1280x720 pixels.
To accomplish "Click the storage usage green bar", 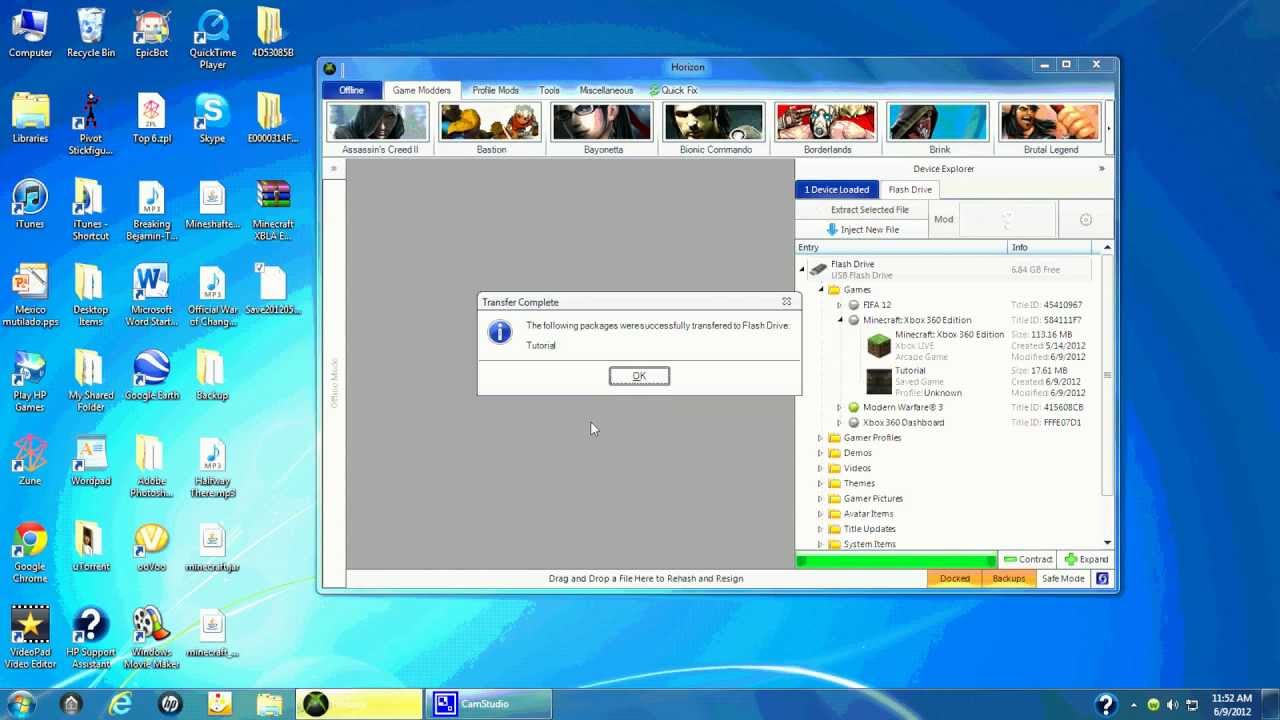I will point(897,560).
